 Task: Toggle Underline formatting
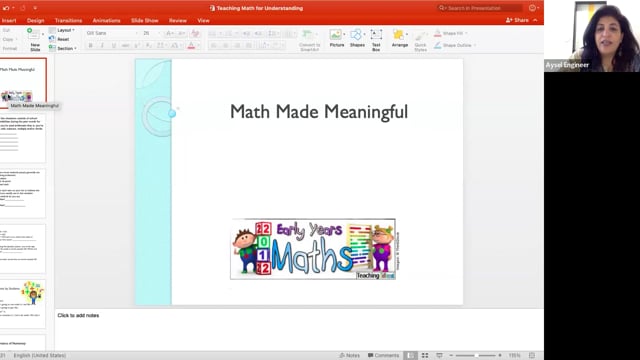coord(114,45)
